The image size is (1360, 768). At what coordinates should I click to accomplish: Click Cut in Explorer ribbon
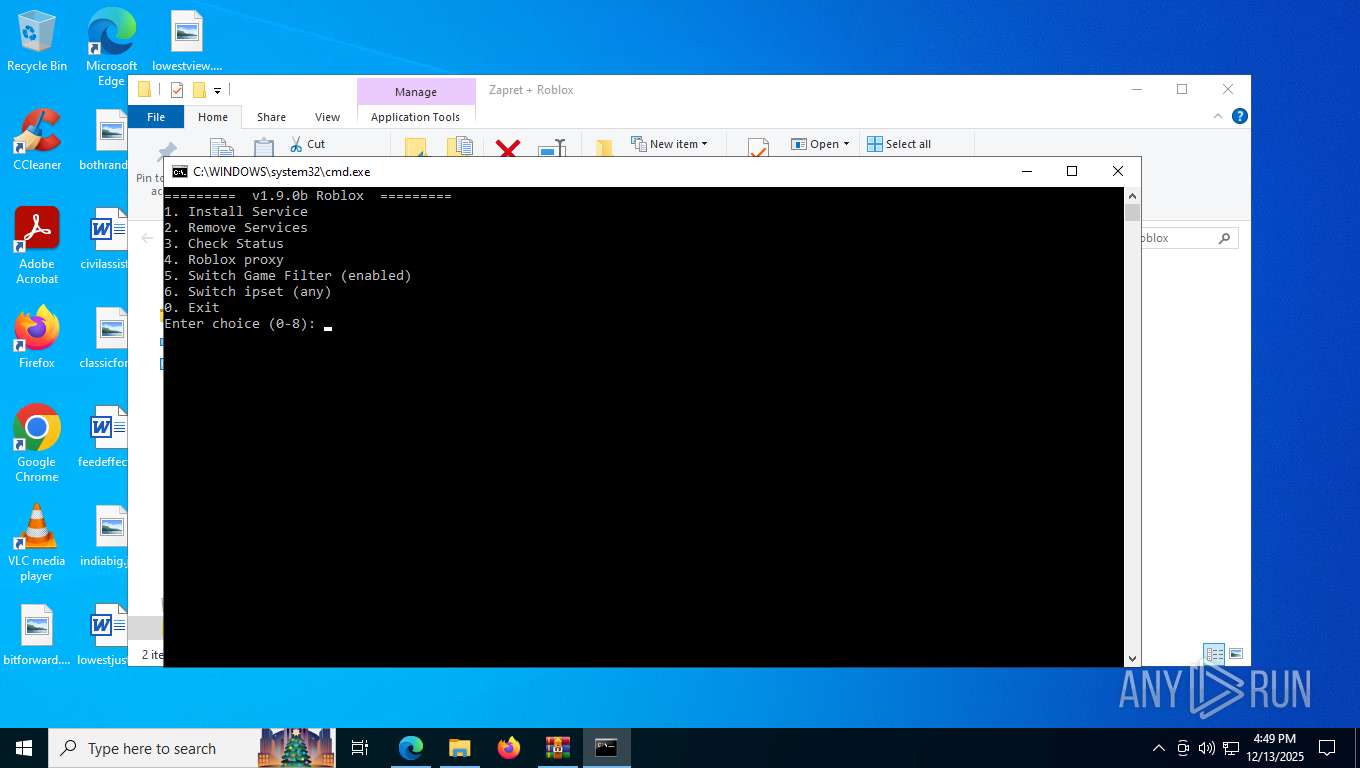coord(307,144)
